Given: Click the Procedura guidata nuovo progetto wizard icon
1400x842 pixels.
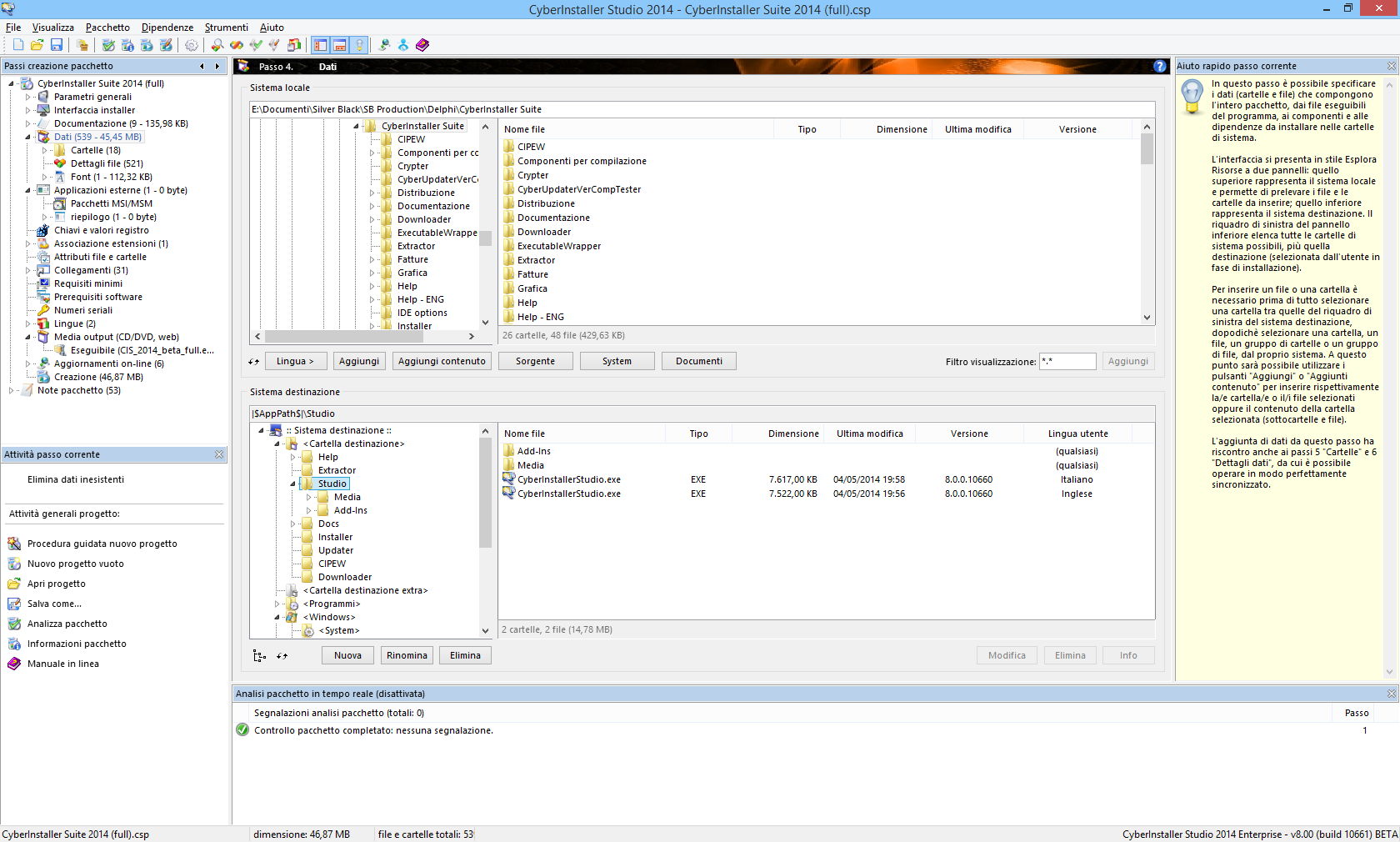Looking at the screenshot, I should tap(14, 544).
